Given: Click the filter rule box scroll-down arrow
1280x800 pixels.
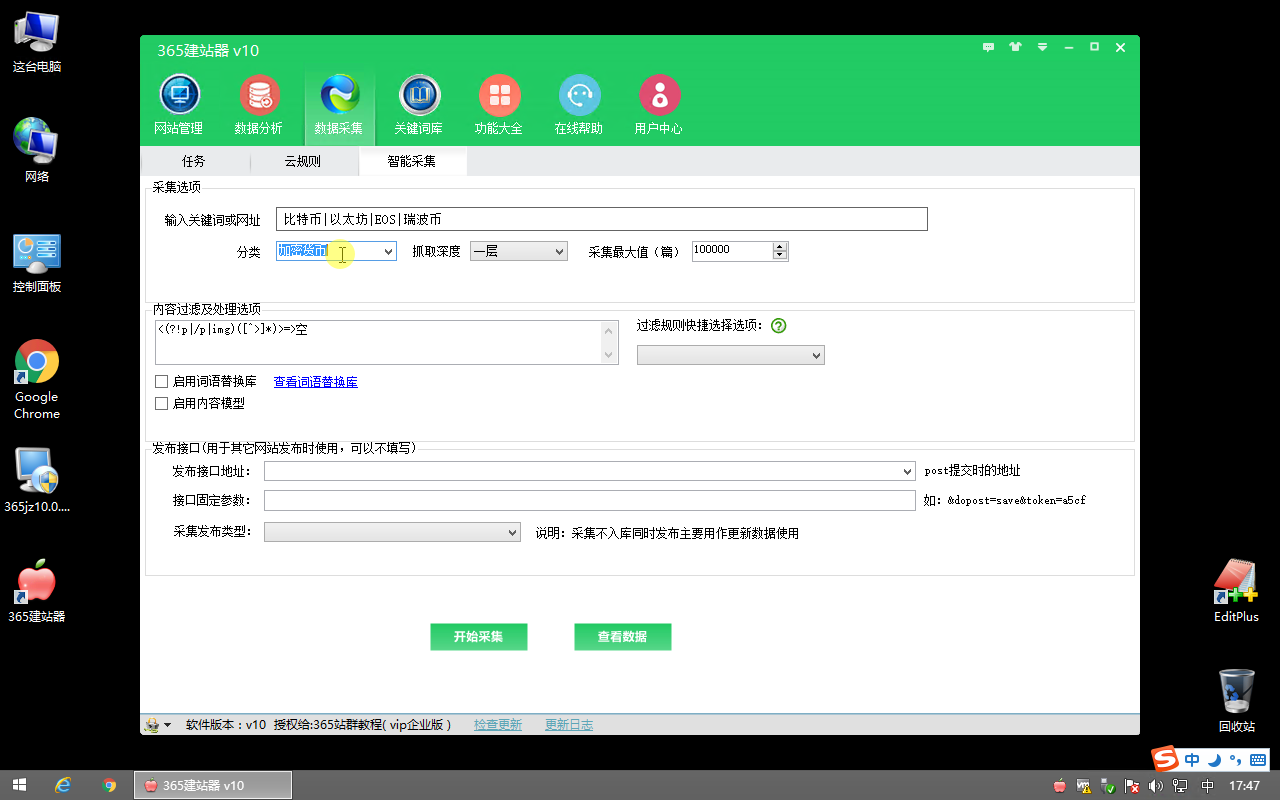Looking at the screenshot, I should coord(610,355).
